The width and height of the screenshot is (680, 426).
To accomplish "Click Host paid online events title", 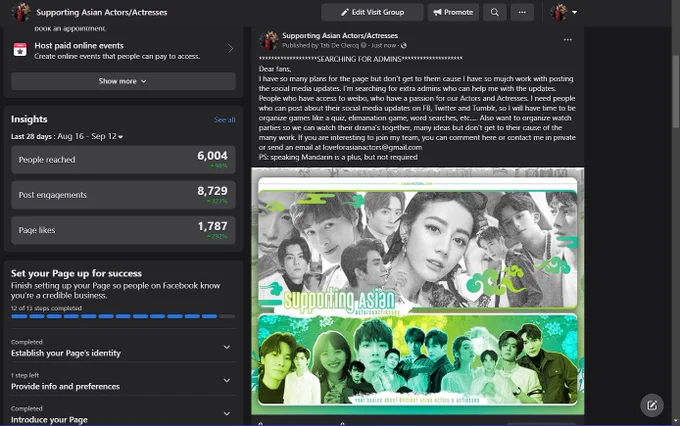I will (x=79, y=46).
